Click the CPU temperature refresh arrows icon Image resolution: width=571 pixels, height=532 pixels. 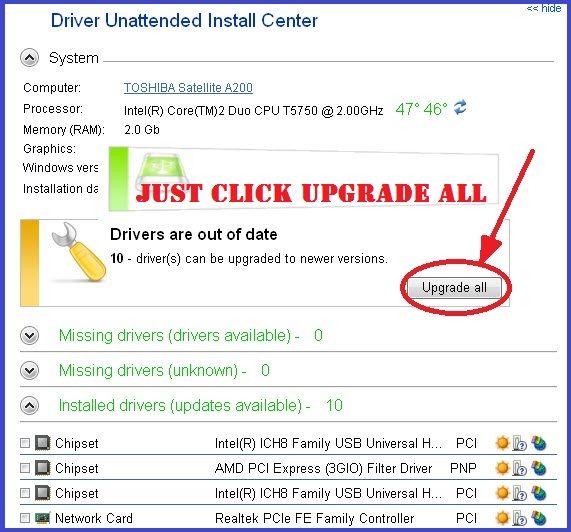click(x=460, y=108)
